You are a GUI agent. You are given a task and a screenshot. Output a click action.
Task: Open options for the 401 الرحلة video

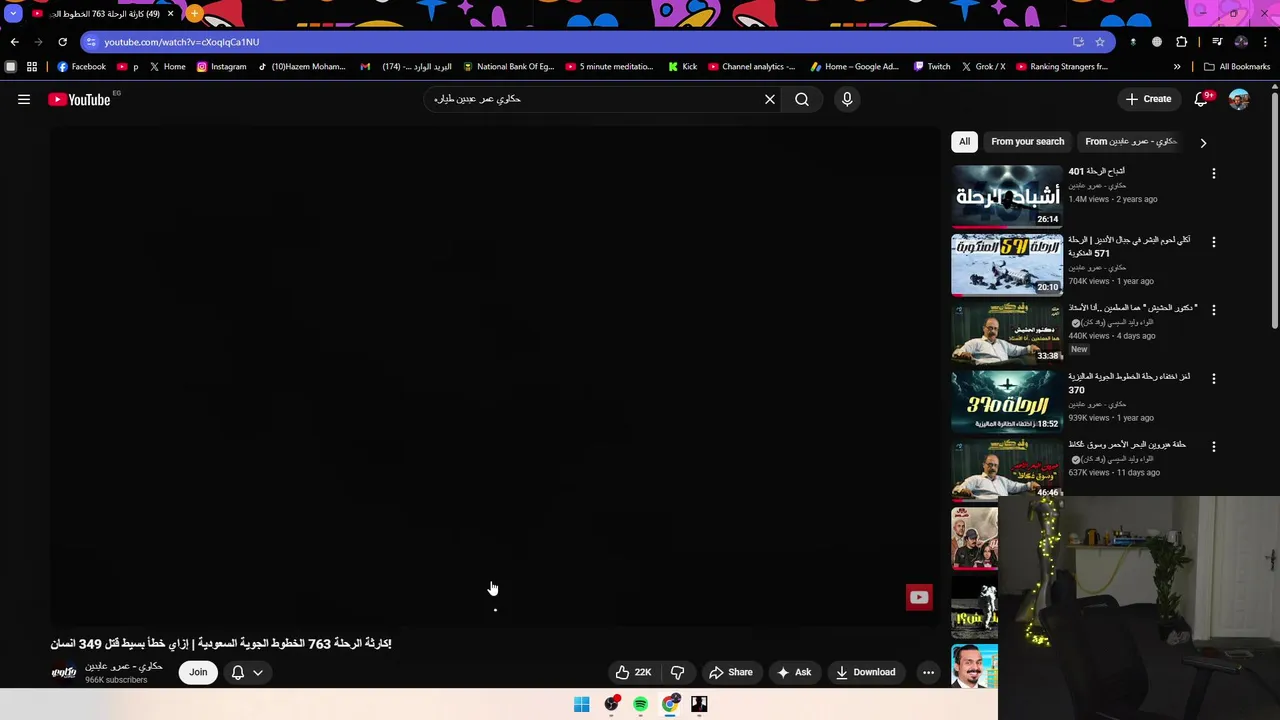tap(1214, 174)
